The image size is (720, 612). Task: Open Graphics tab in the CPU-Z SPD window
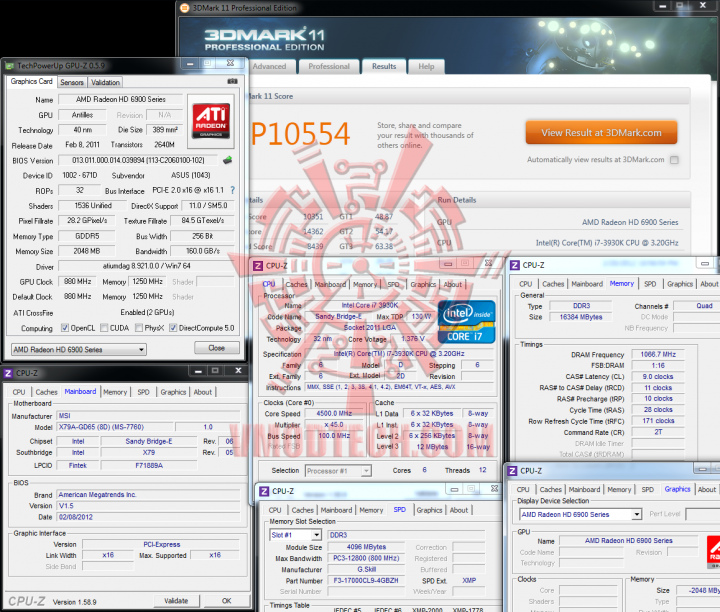429,510
